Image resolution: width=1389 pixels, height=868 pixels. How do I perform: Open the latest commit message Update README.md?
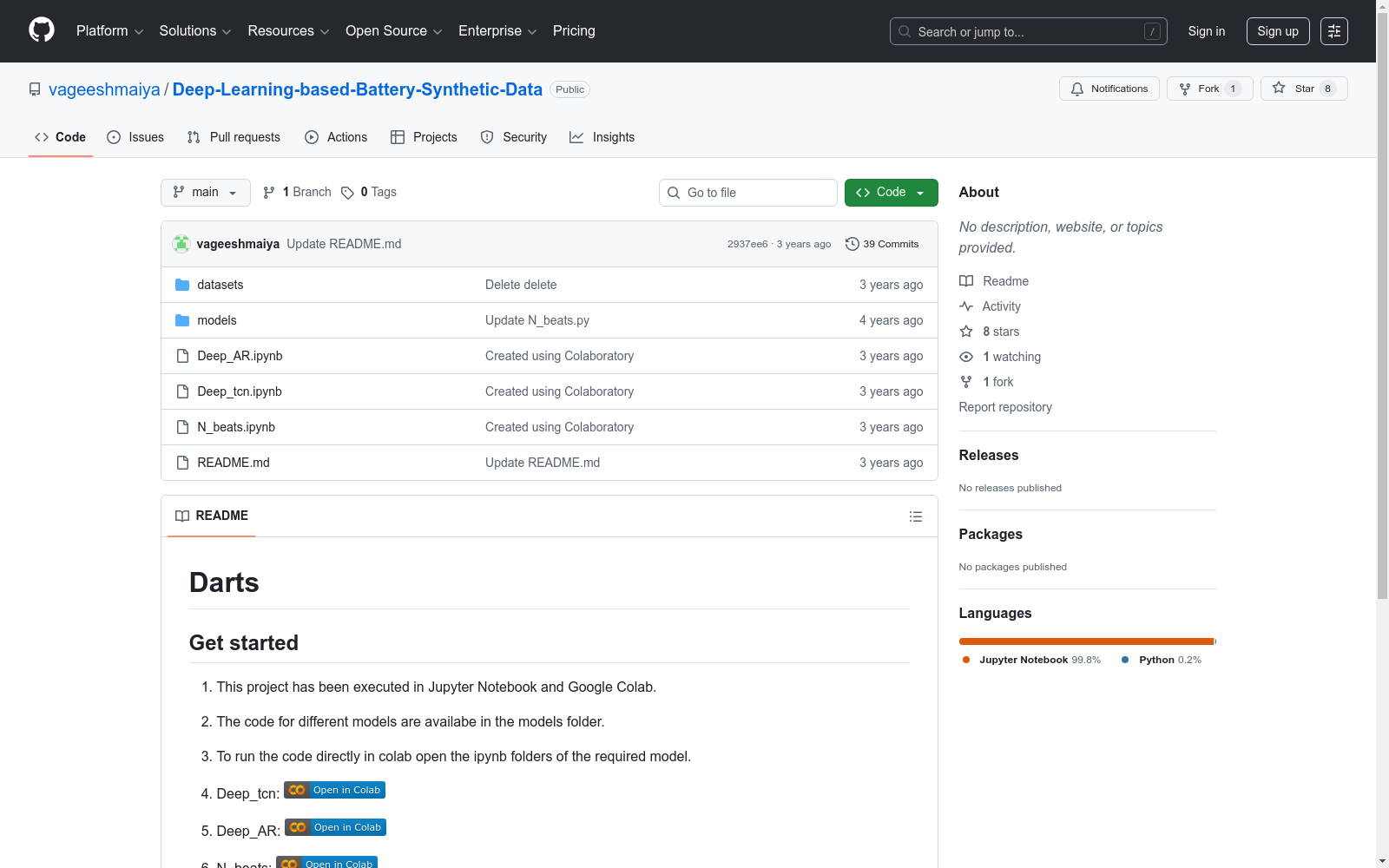coord(344,244)
